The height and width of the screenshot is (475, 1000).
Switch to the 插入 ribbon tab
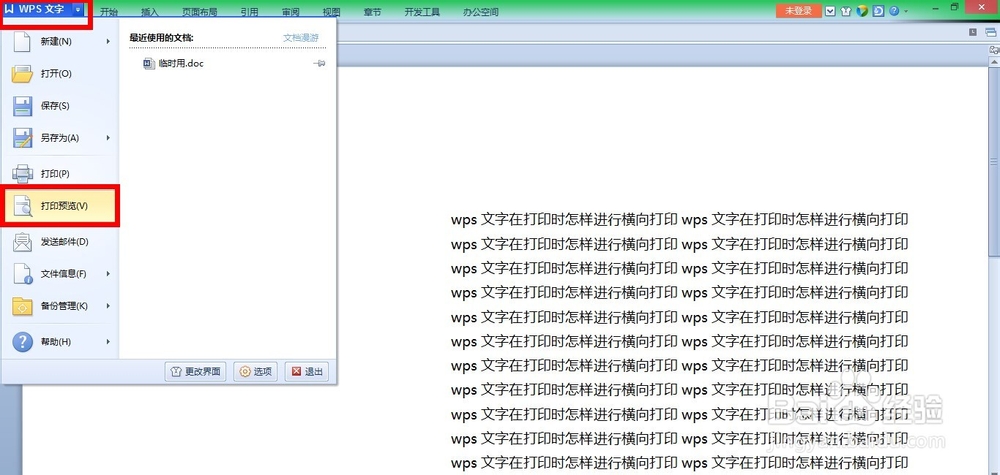click(149, 12)
